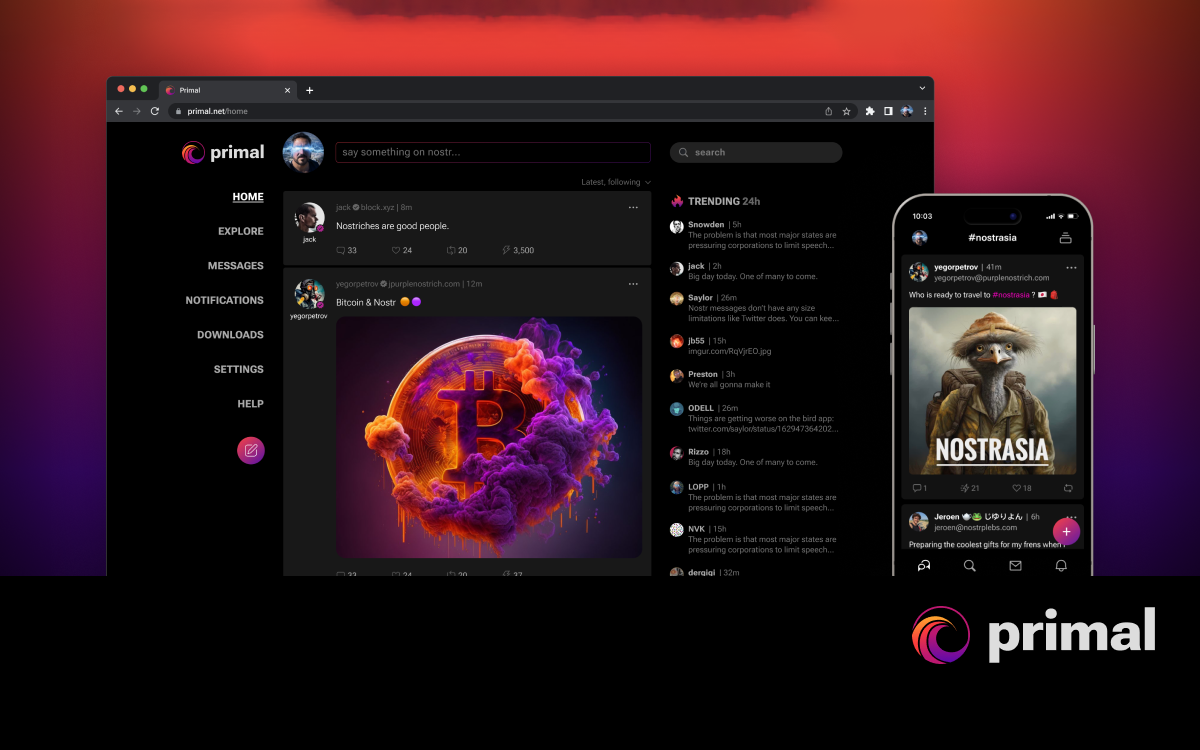Screen dimensions: 1200x750
Task: Click the 'say something on nostr' field
Action: pos(493,152)
